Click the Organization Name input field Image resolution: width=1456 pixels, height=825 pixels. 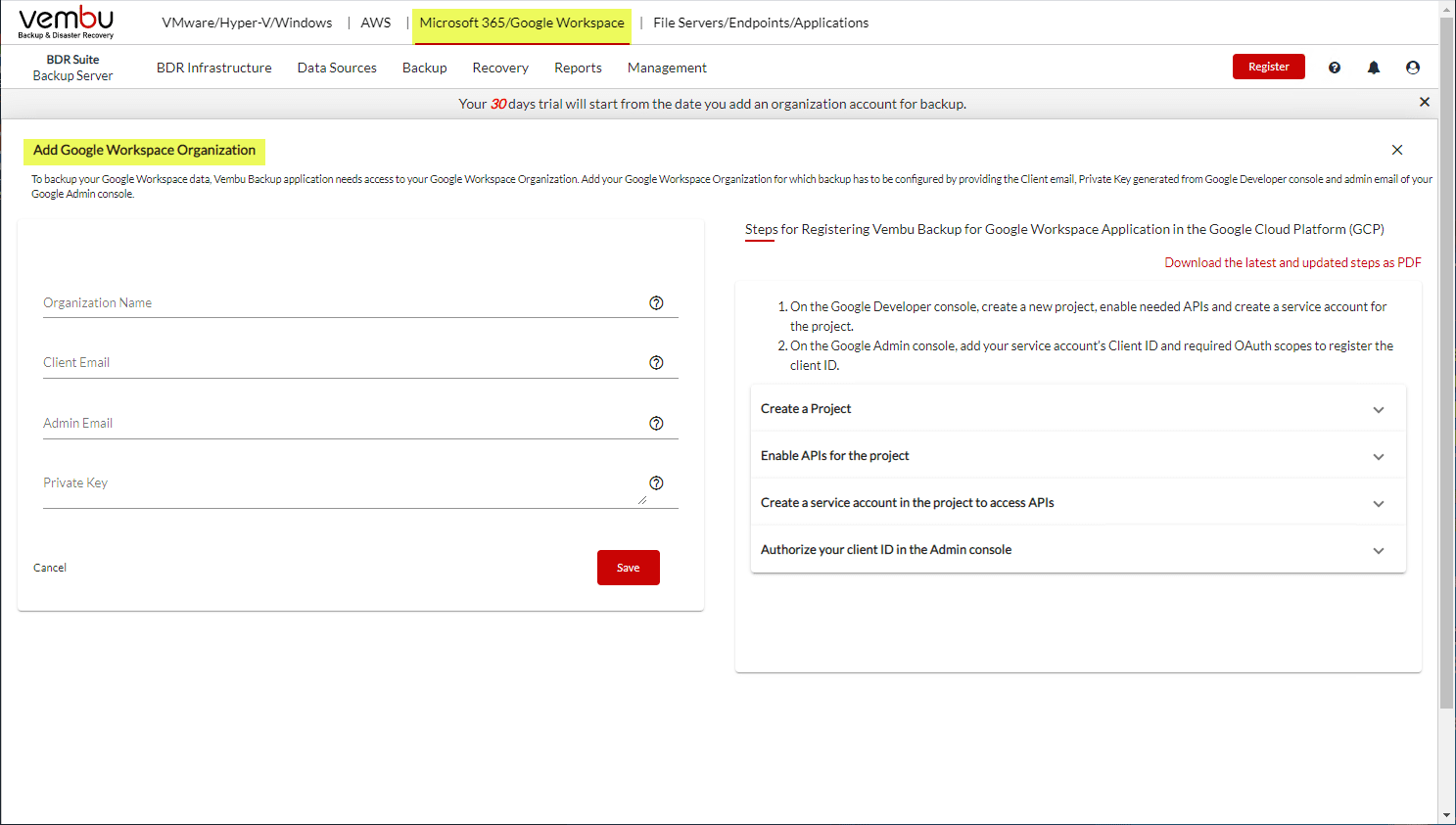(343, 303)
